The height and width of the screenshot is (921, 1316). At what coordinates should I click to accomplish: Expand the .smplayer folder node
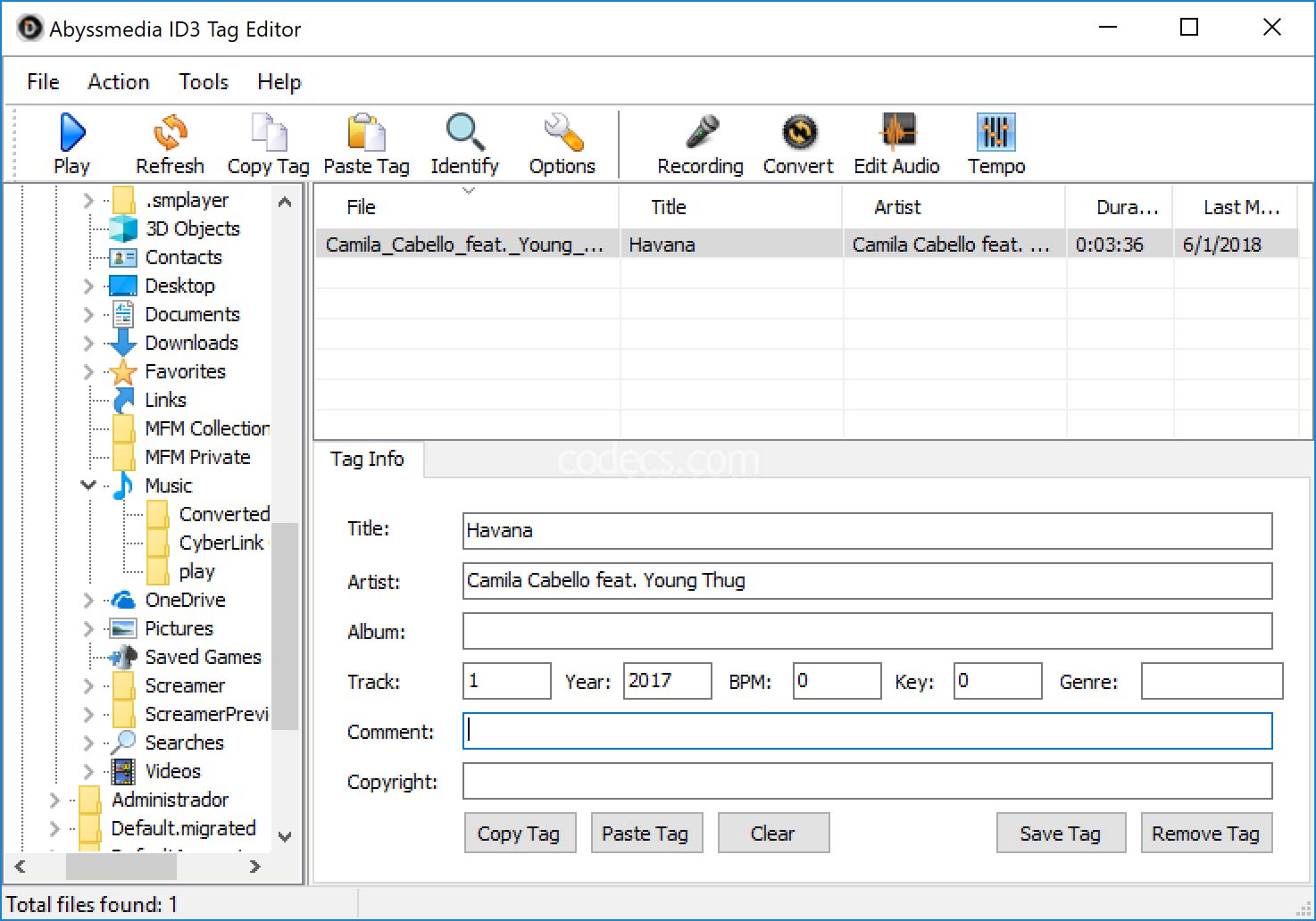click(x=88, y=200)
